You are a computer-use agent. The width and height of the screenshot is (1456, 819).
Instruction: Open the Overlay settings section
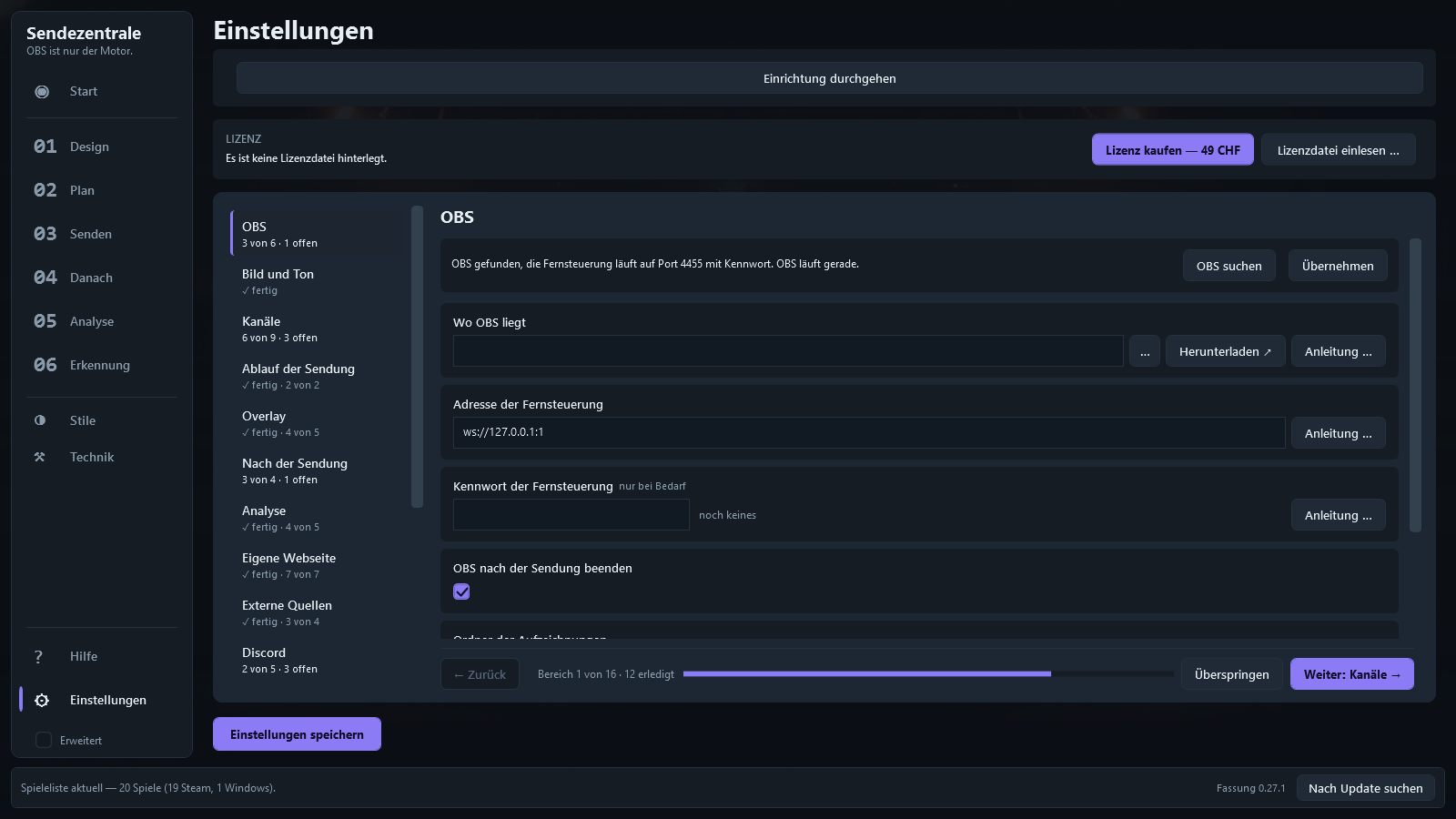click(x=318, y=423)
